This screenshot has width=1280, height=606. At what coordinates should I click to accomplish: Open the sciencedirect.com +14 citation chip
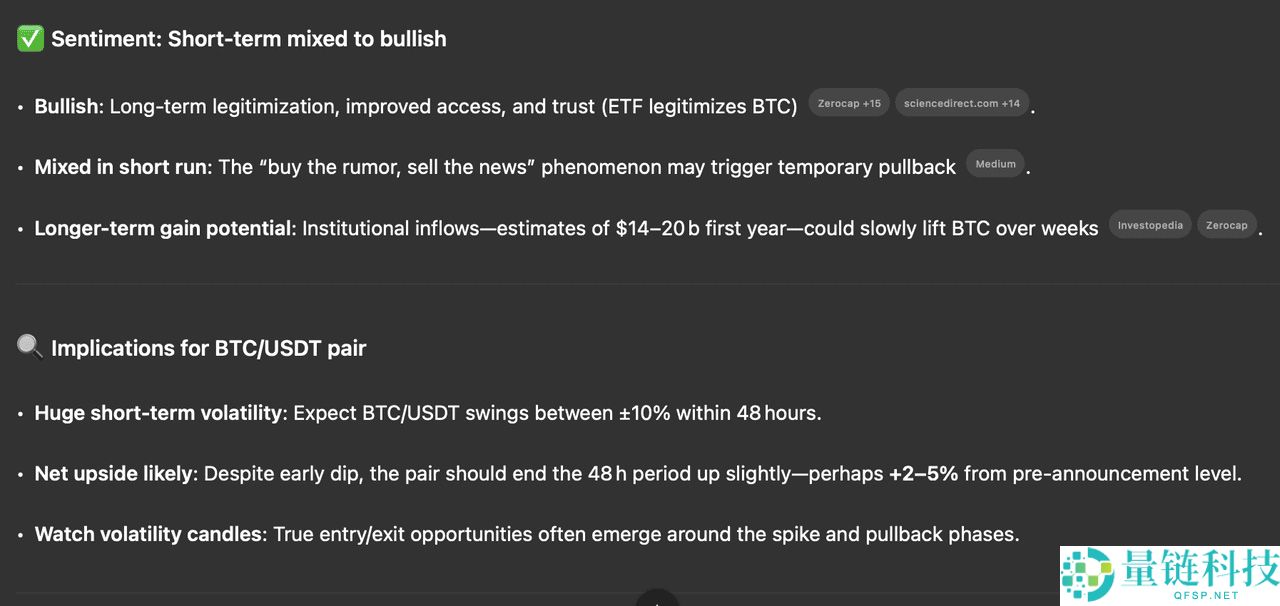(962, 103)
